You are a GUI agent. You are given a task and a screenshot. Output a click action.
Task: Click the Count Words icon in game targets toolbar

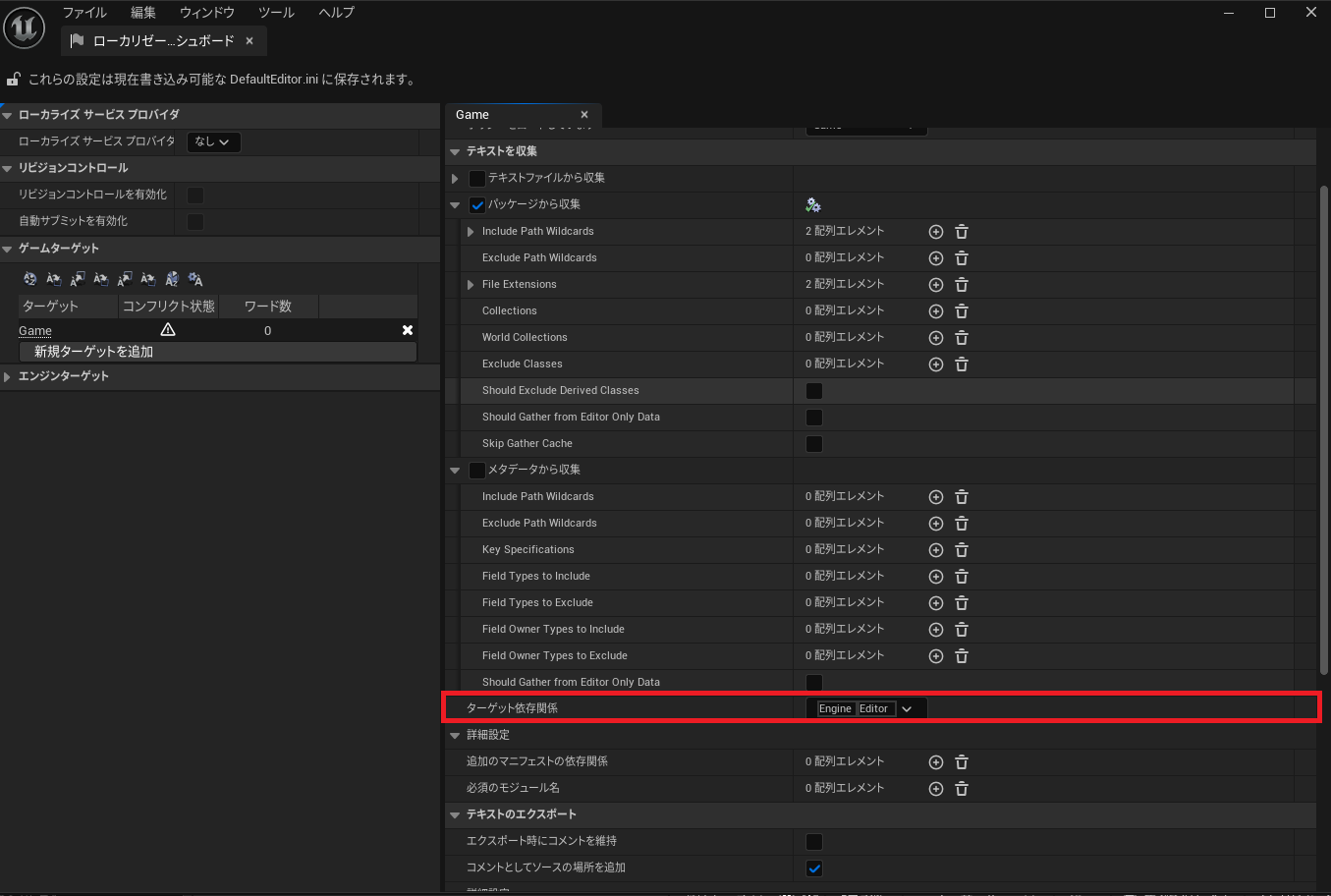pos(172,279)
